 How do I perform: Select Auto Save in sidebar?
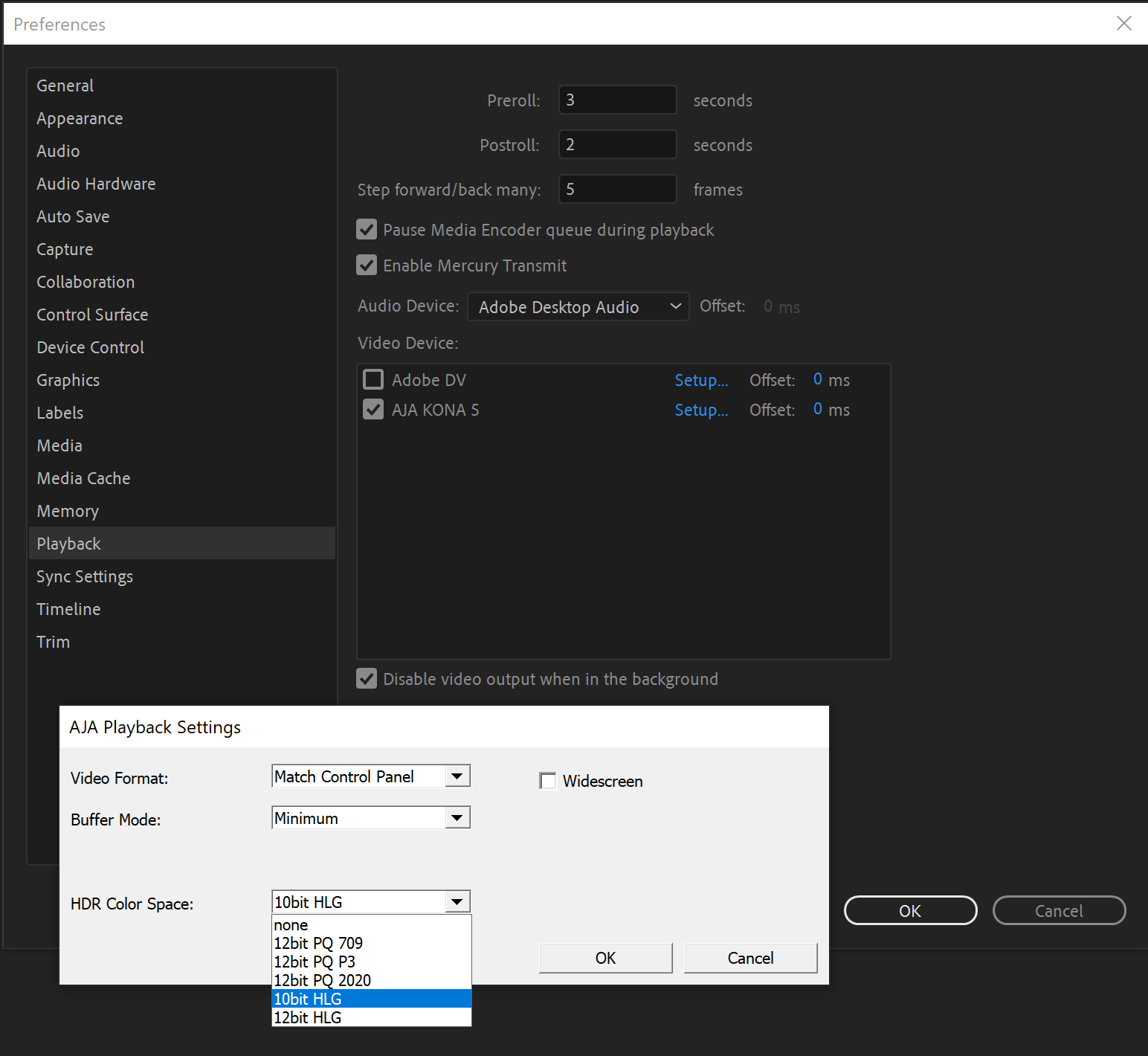click(x=181, y=216)
